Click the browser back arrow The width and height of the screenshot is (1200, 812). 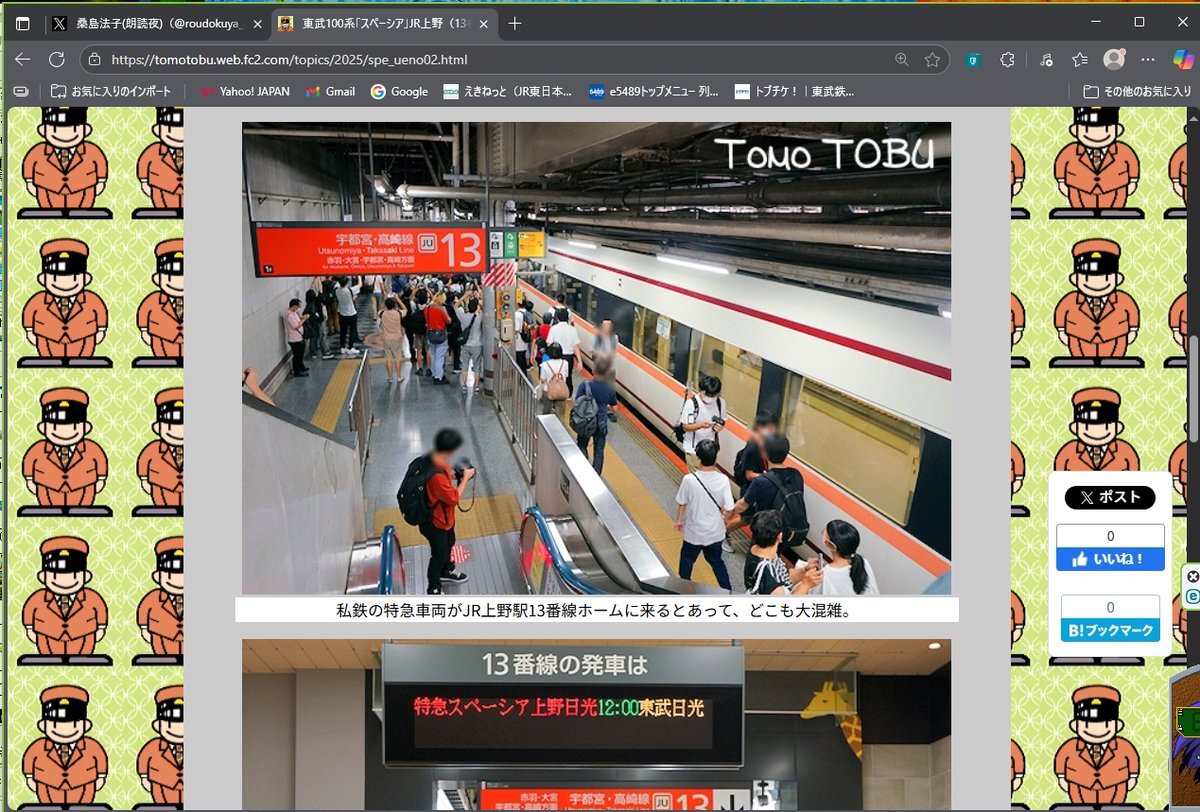(23, 60)
